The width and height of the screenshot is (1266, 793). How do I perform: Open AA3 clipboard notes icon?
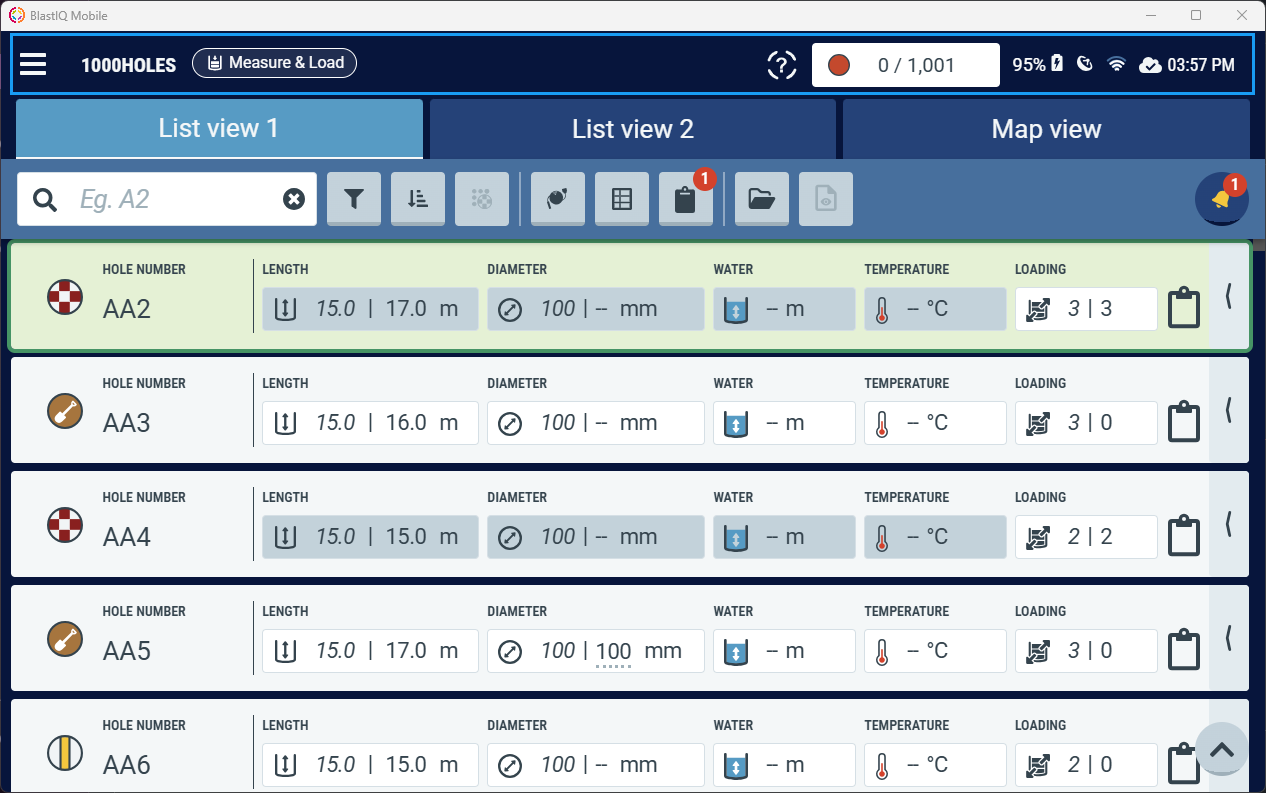[1184, 422]
